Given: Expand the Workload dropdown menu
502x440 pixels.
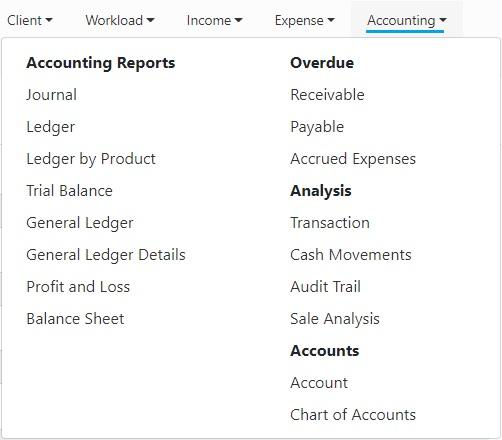Looking at the screenshot, I should pos(120,20).
